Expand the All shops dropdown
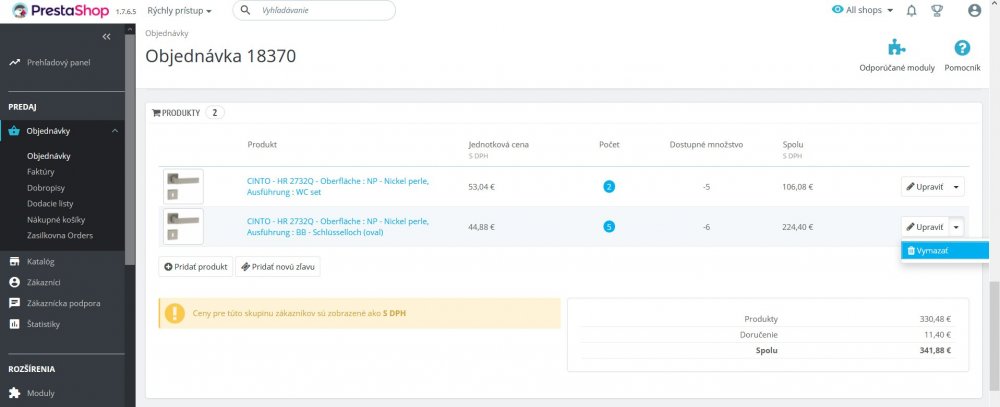The width and height of the screenshot is (1000, 407). coord(863,10)
